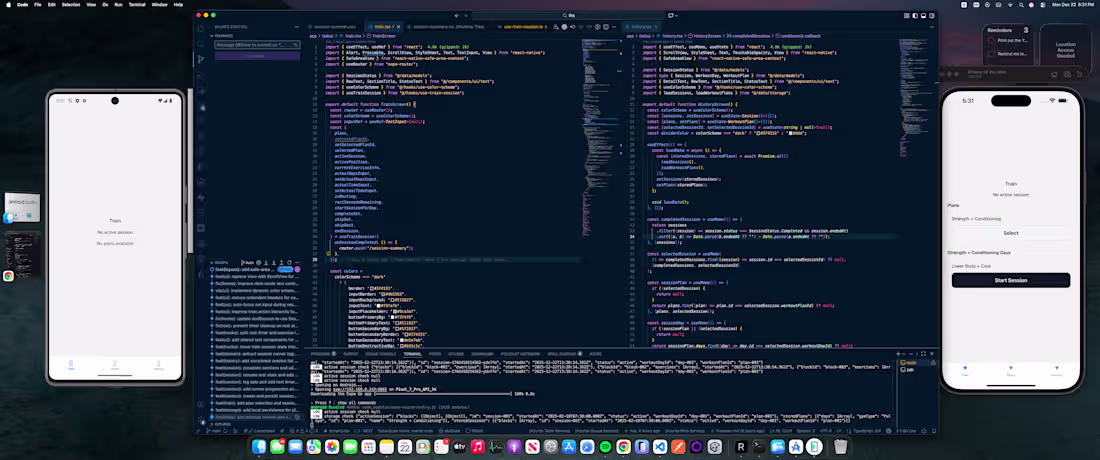Click the commit message input field
The height and width of the screenshot is (460, 1100).
coord(257,44)
